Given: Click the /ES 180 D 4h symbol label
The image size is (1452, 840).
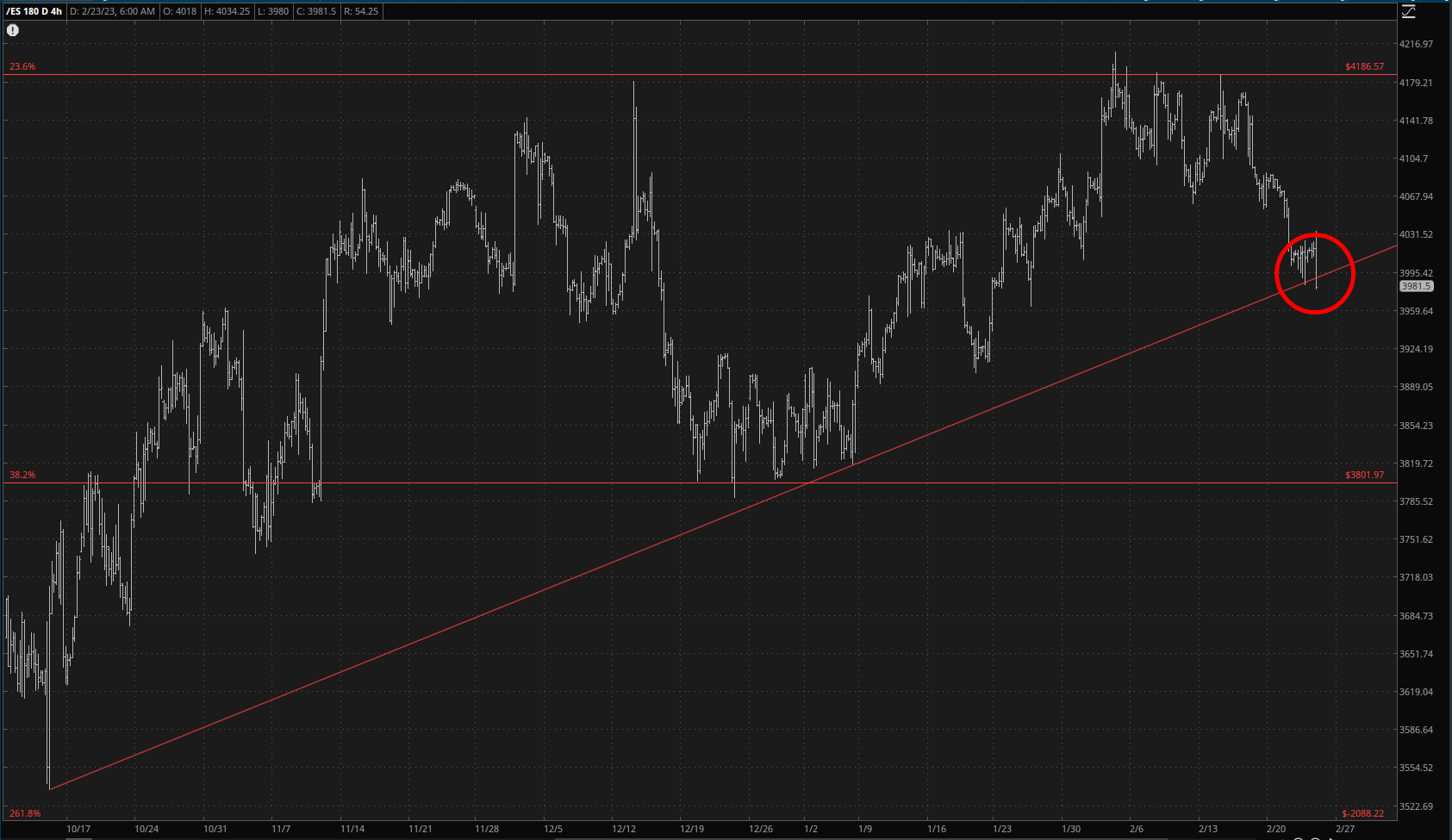Looking at the screenshot, I should [x=34, y=11].
